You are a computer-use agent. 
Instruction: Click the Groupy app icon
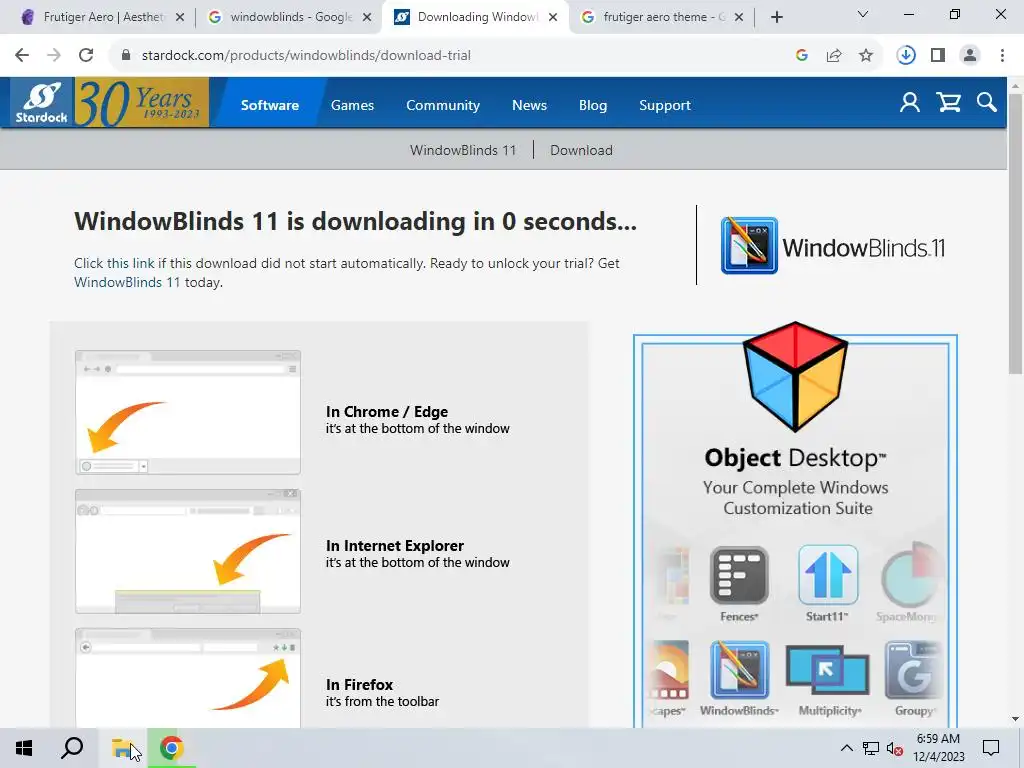click(x=912, y=670)
